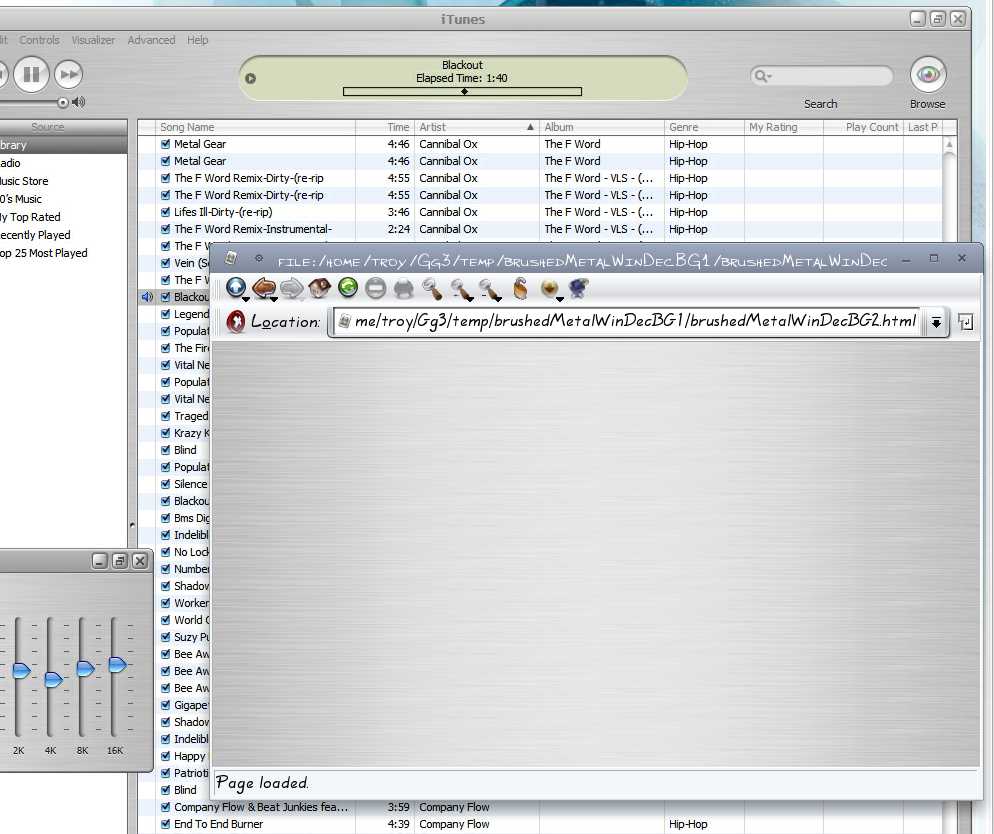Open the iTunes search magnifier dropdown
994x834 pixels.
(761, 76)
